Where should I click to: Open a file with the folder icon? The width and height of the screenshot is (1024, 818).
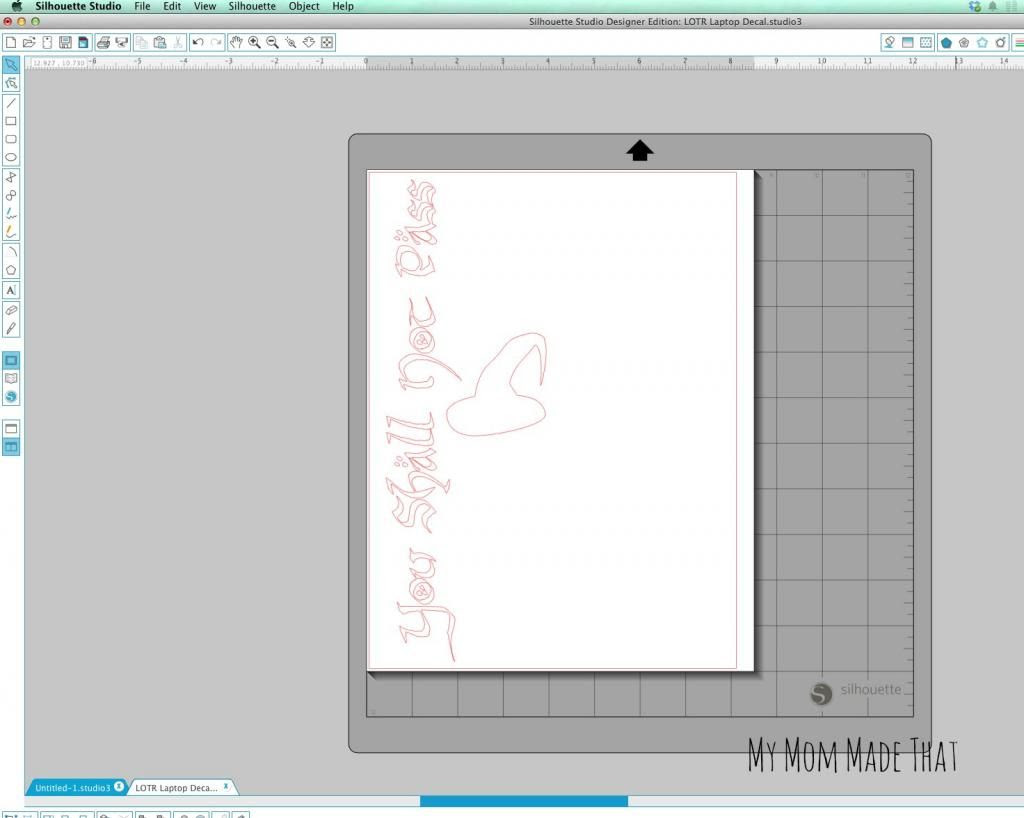pyautogui.click(x=29, y=42)
